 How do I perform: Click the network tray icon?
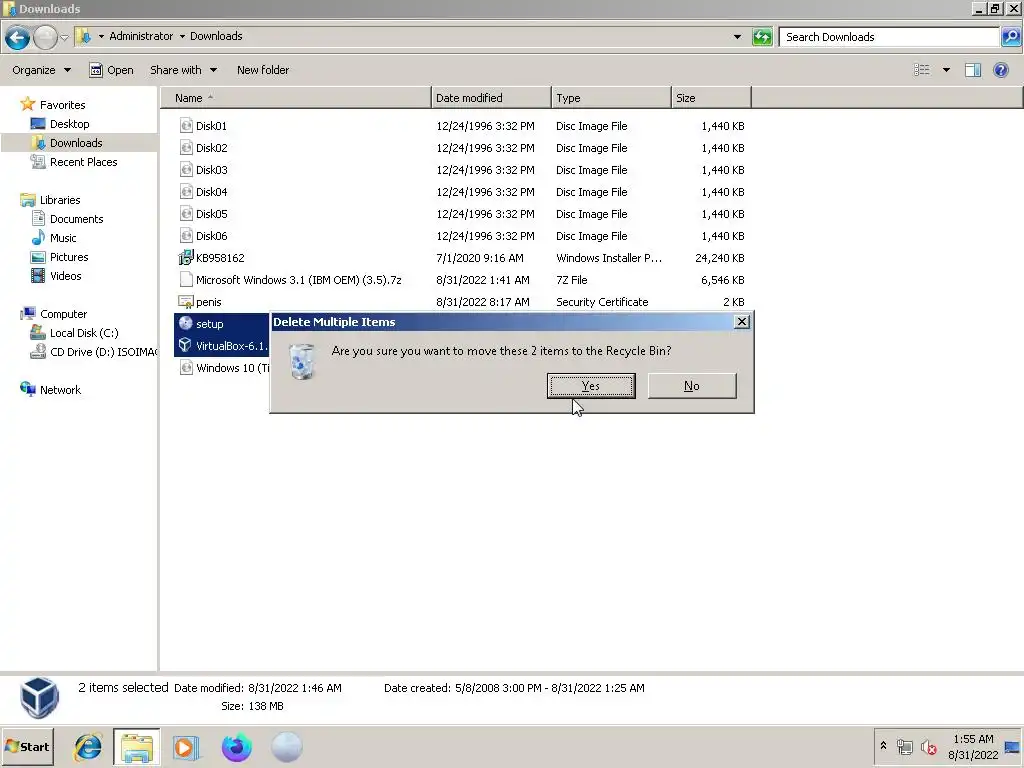(904, 746)
